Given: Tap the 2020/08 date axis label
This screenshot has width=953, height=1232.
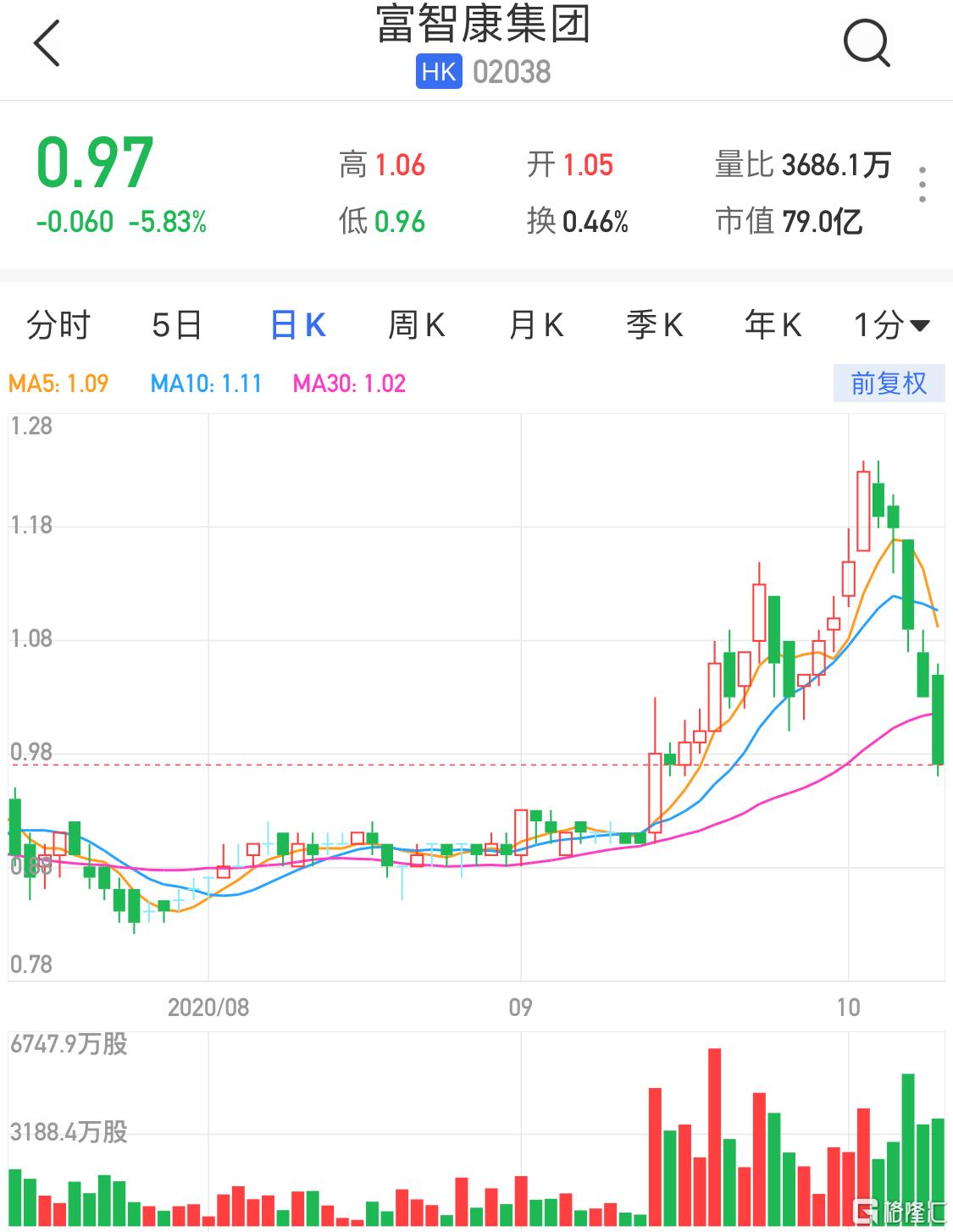Looking at the screenshot, I should [x=208, y=1007].
